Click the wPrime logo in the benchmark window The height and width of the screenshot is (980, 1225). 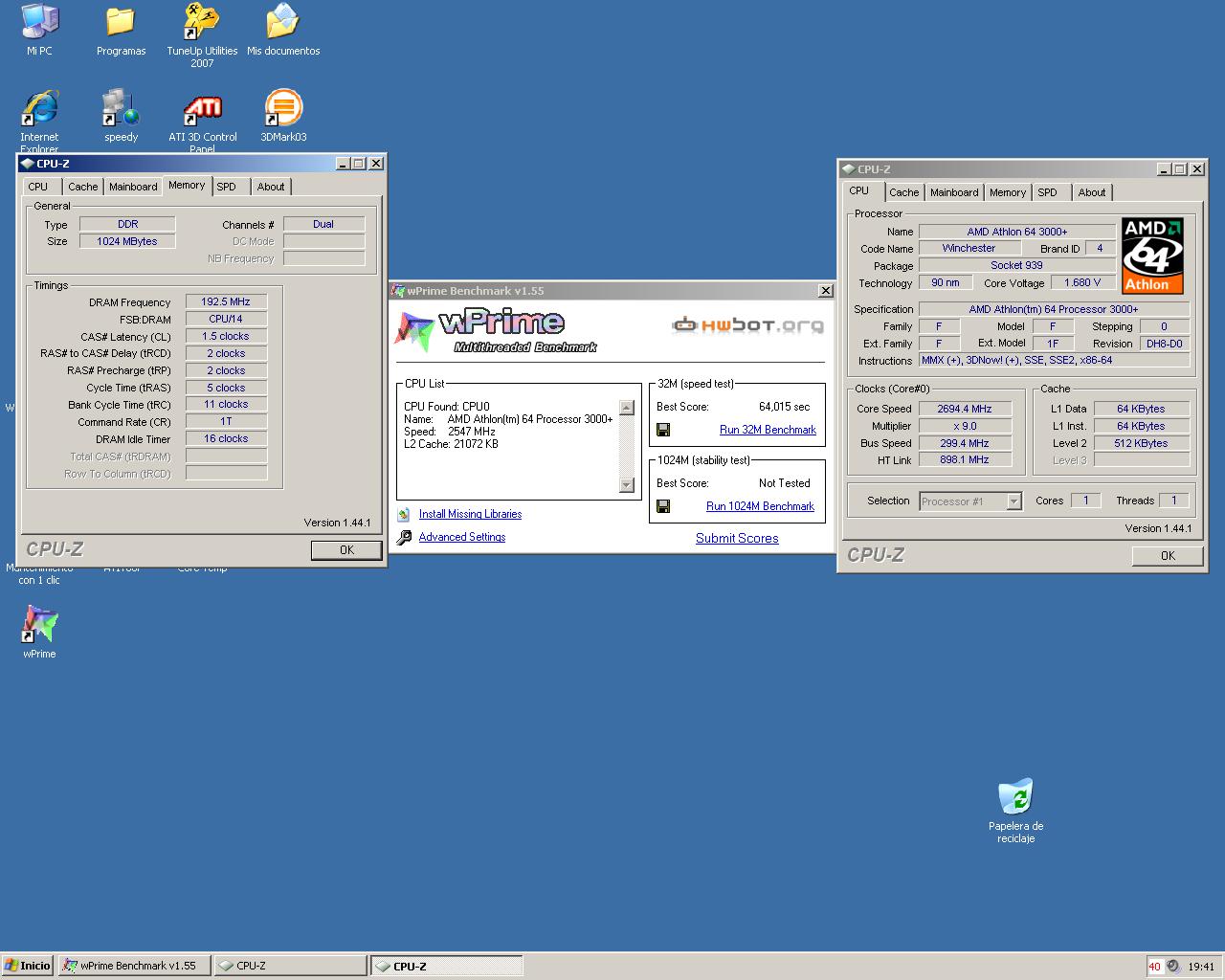495,331
